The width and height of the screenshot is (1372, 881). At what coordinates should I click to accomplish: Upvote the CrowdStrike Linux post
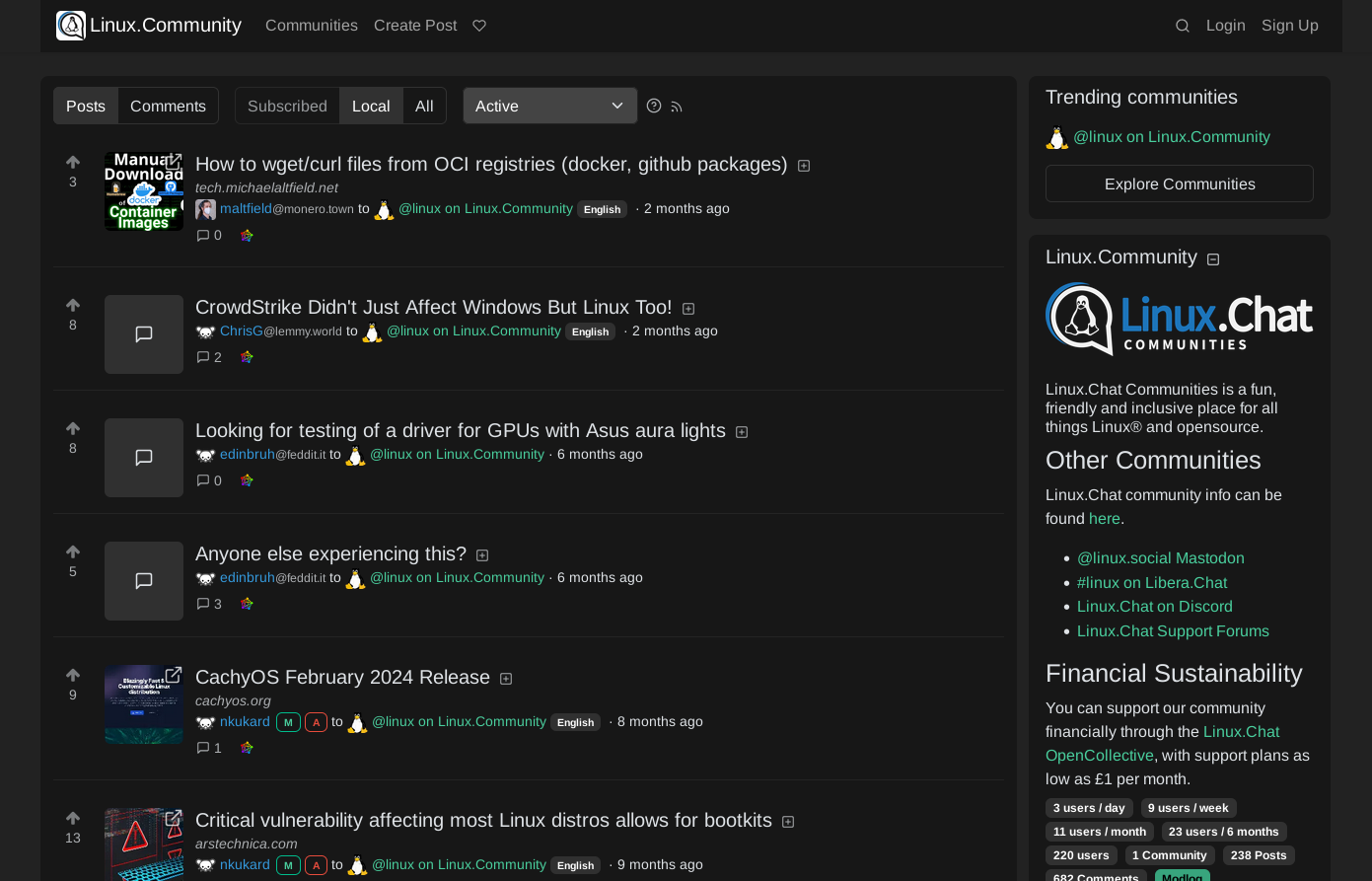coord(73,305)
